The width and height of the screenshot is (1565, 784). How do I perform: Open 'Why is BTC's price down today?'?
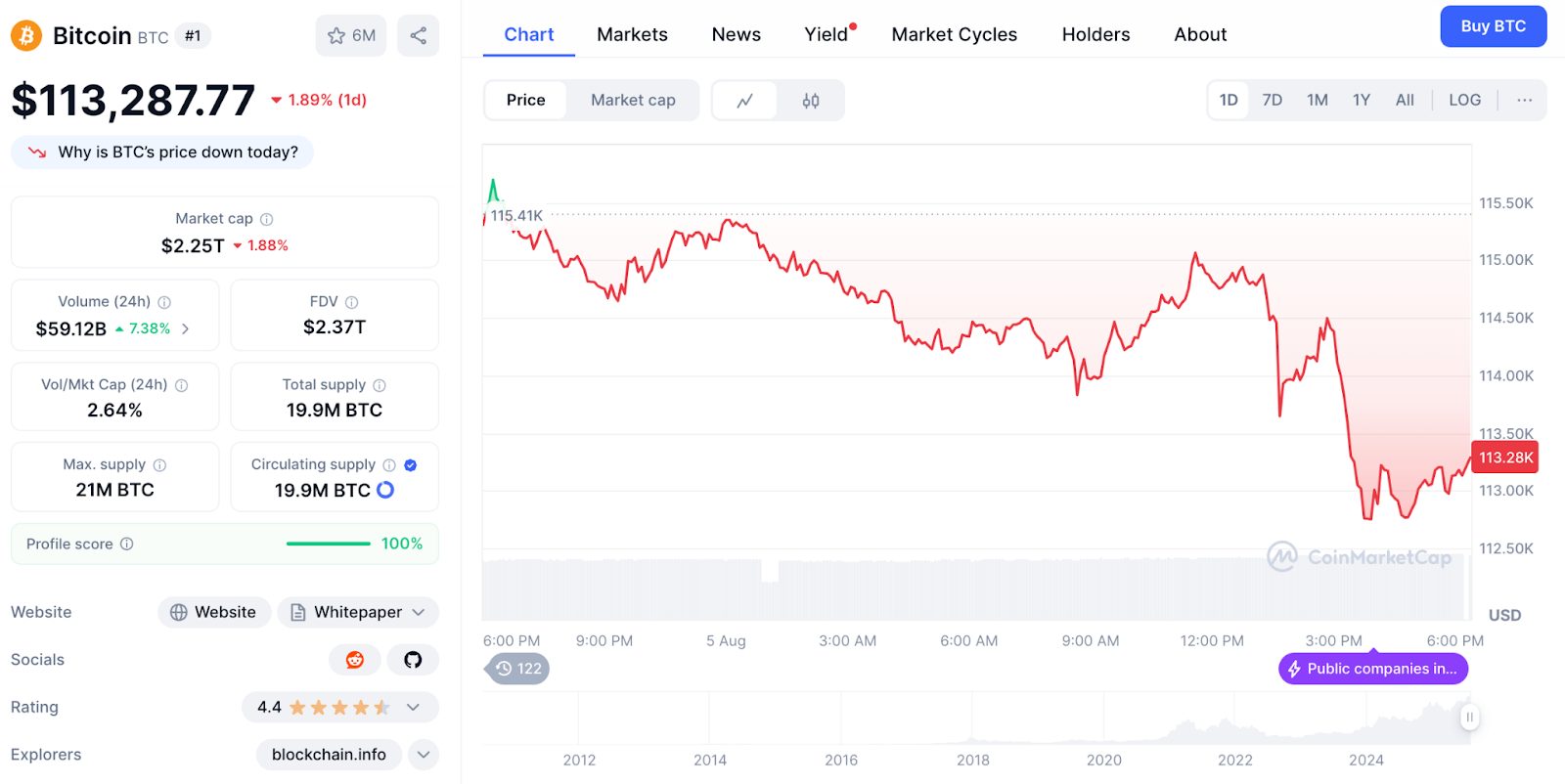pyautogui.click(x=162, y=152)
